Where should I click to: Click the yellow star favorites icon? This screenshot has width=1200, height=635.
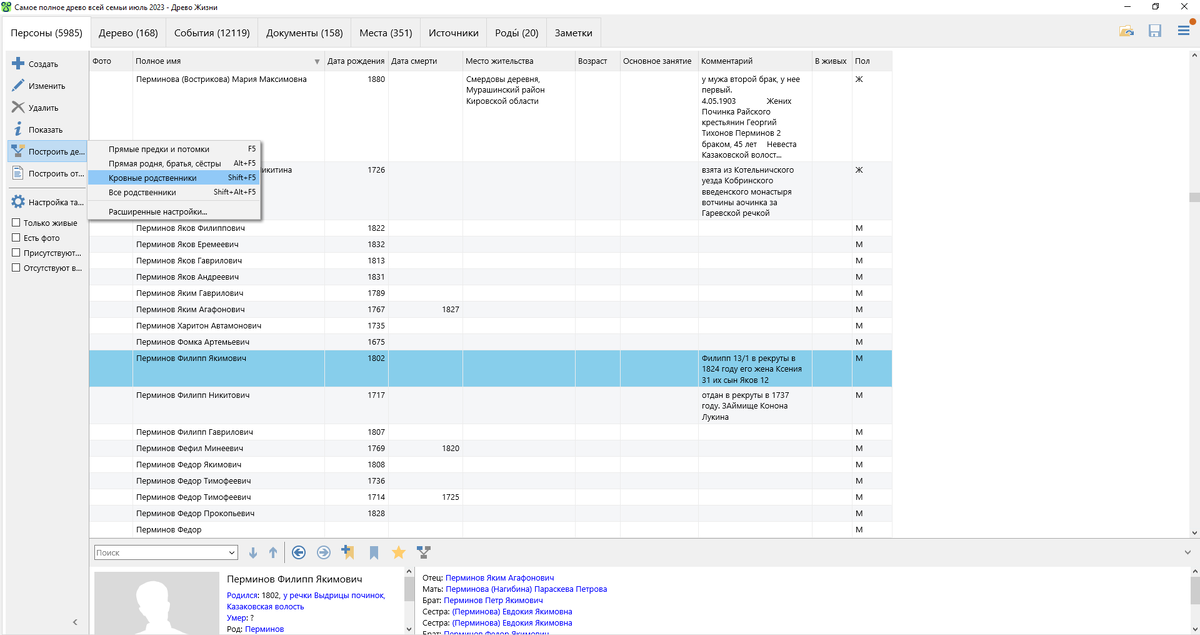pyautogui.click(x=398, y=552)
